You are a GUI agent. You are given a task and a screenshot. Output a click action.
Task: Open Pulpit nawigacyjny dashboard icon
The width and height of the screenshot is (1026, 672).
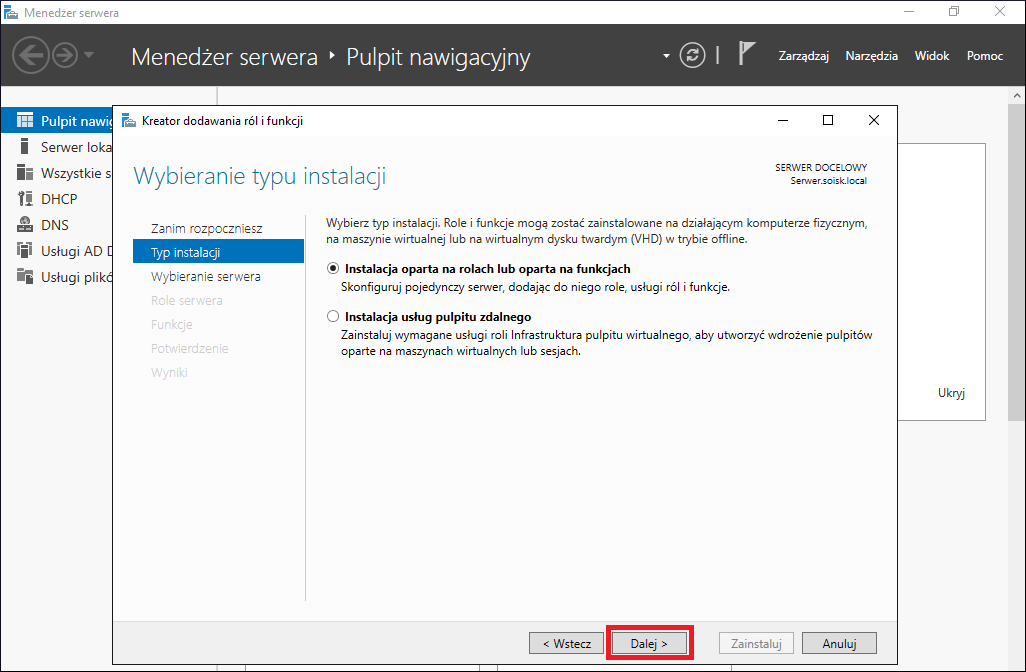click(25, 120)
